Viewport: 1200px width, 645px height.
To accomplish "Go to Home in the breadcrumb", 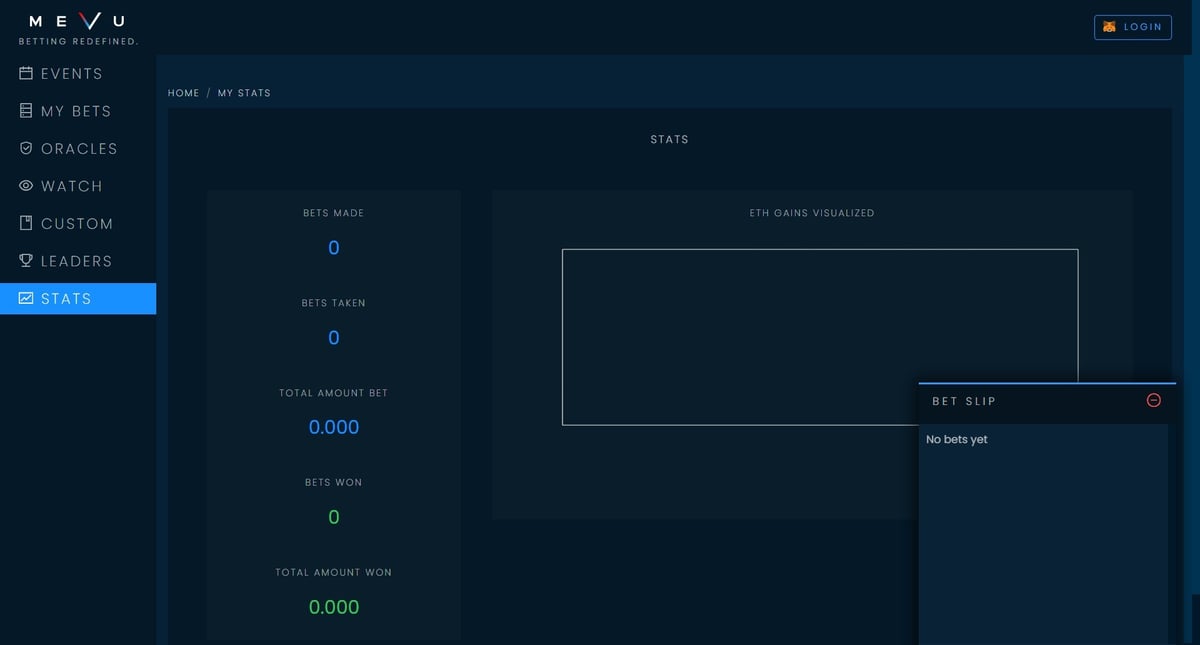I will (x=183, y=93).
